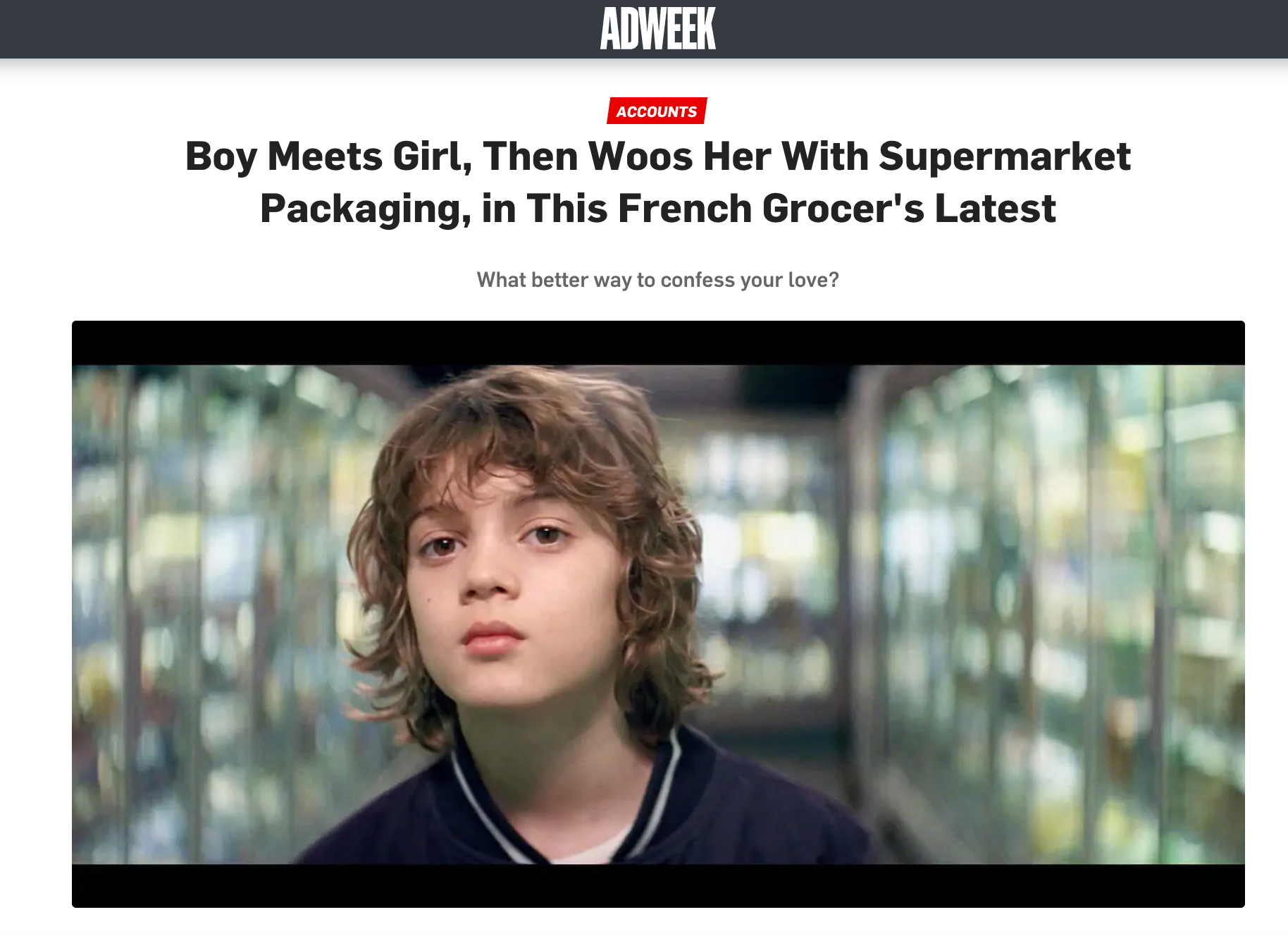This screenshot has width=1288, height=936.
Task: Click the ADWEEK logo in the header
Action: (657, 28)
